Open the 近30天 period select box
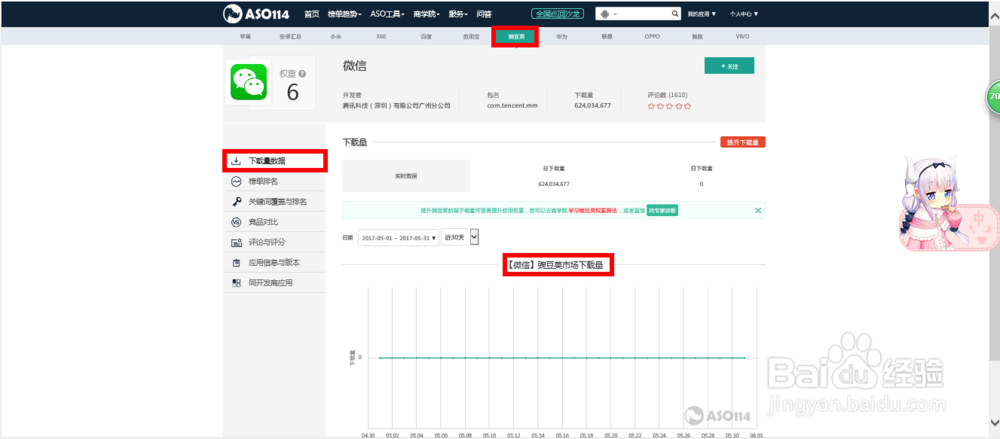 (460, 237)
